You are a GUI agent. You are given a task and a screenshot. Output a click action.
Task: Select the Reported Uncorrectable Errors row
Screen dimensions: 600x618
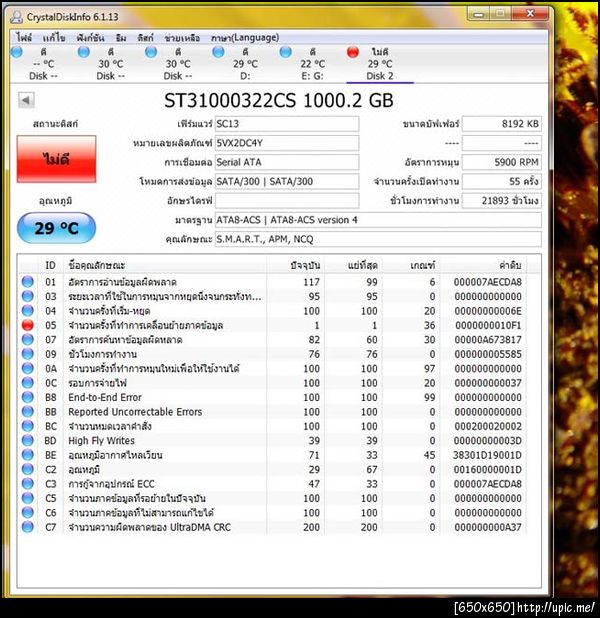coord(272,411)
